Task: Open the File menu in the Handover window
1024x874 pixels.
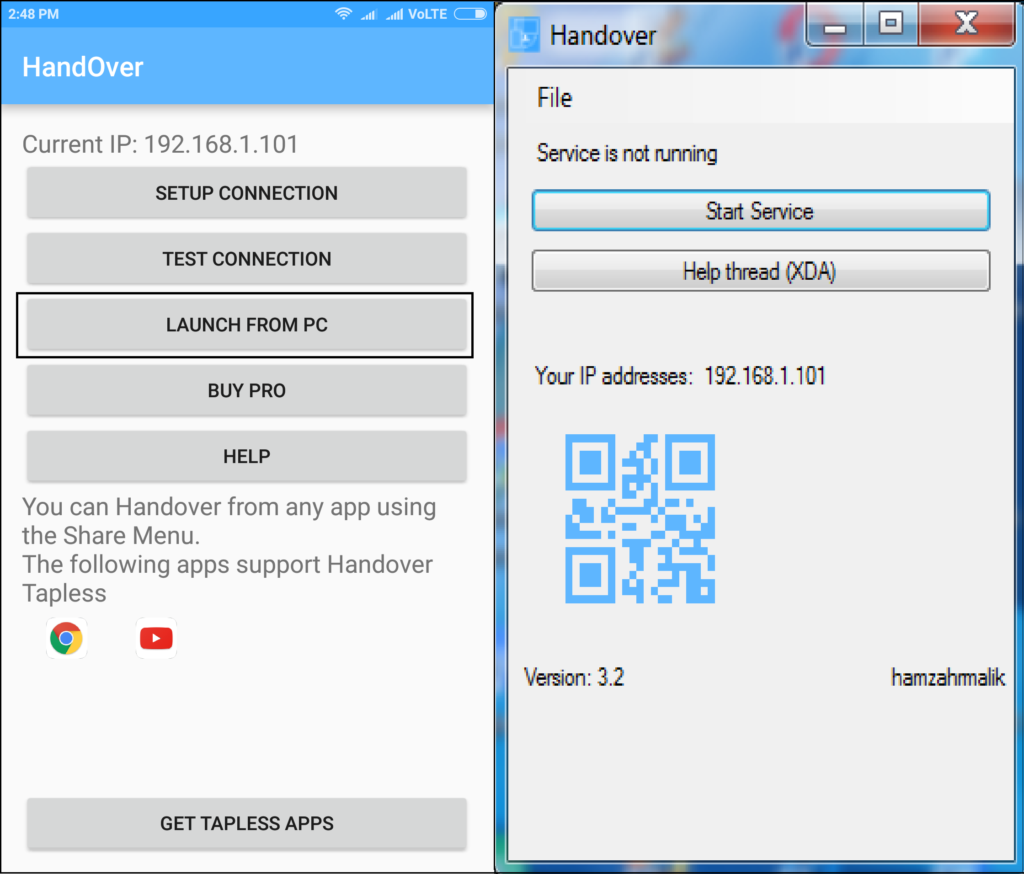Action: click(554, 98)
